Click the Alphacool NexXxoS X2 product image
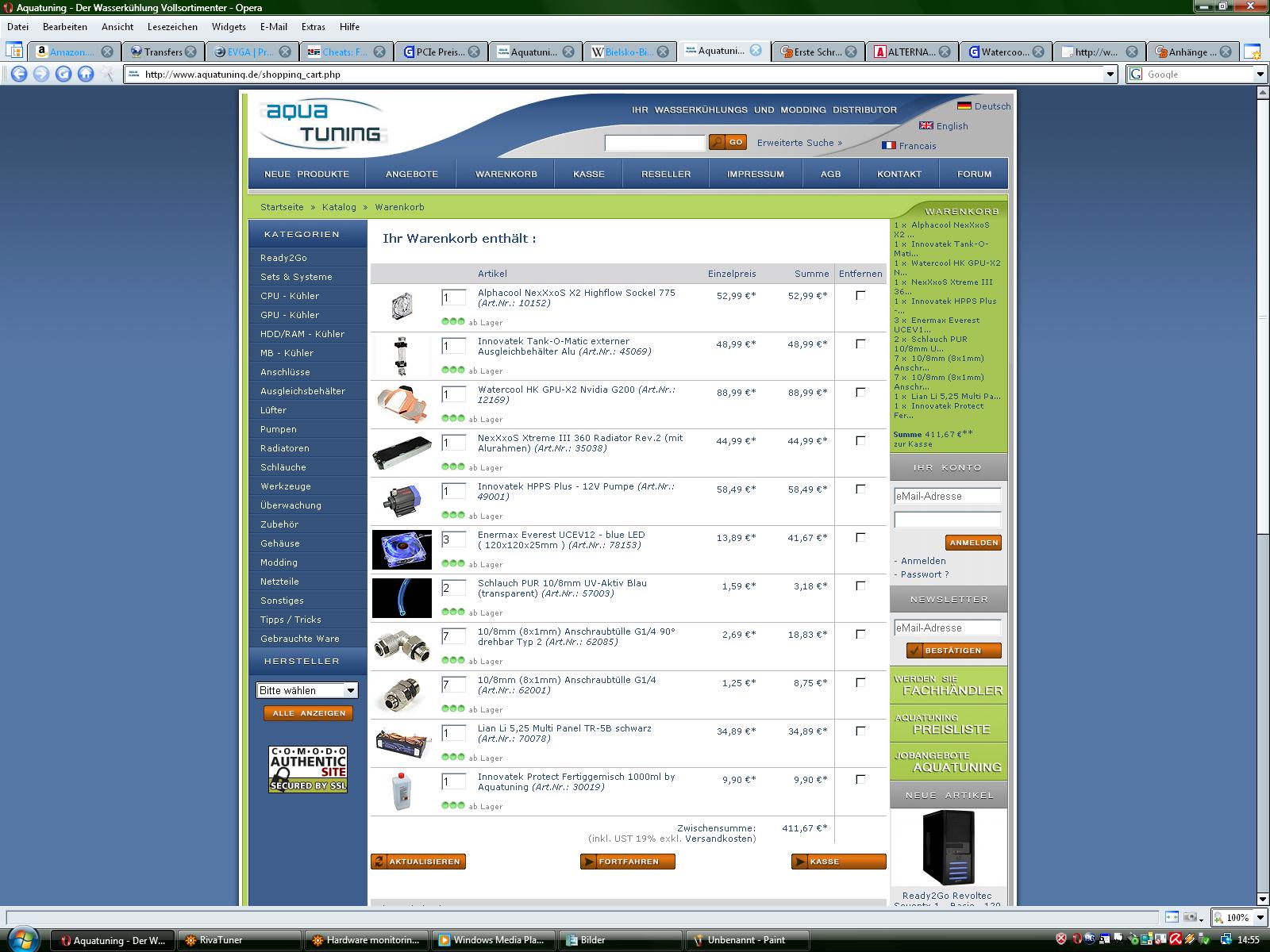1270x952 pixels. click(402, 306)
